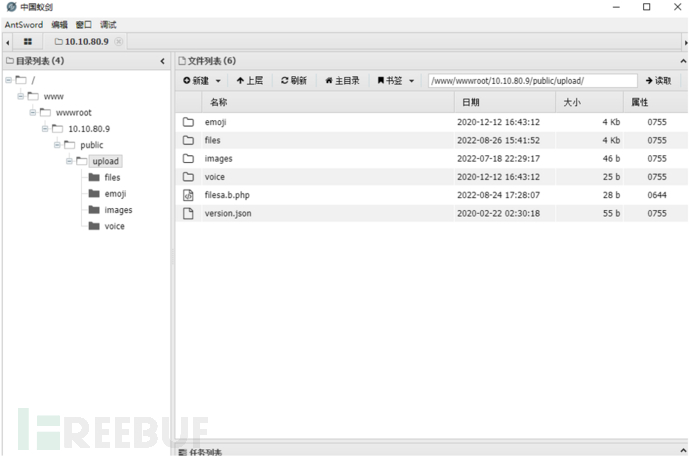Click the 读取 button

(x=658, y=80)
